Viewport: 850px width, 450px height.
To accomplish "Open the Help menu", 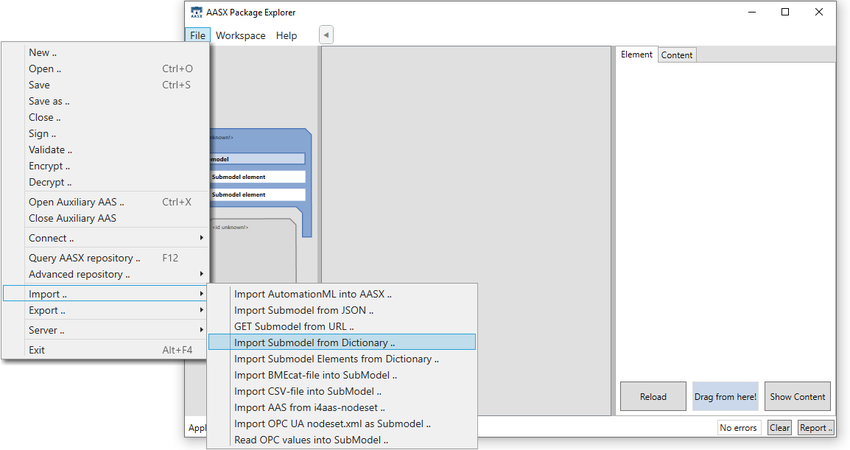I will coord(286,35).
